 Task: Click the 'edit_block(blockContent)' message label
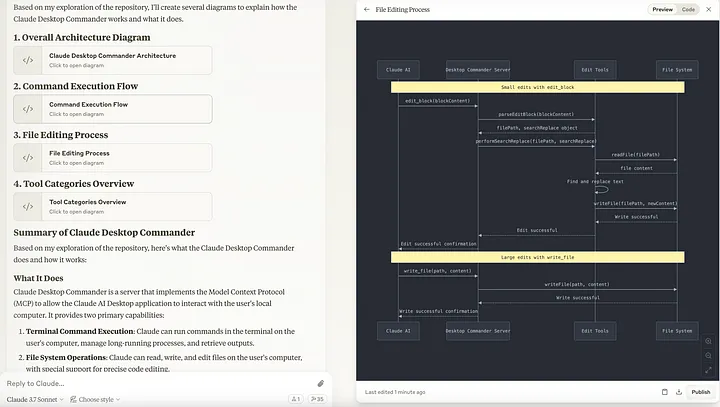(438, 101)
